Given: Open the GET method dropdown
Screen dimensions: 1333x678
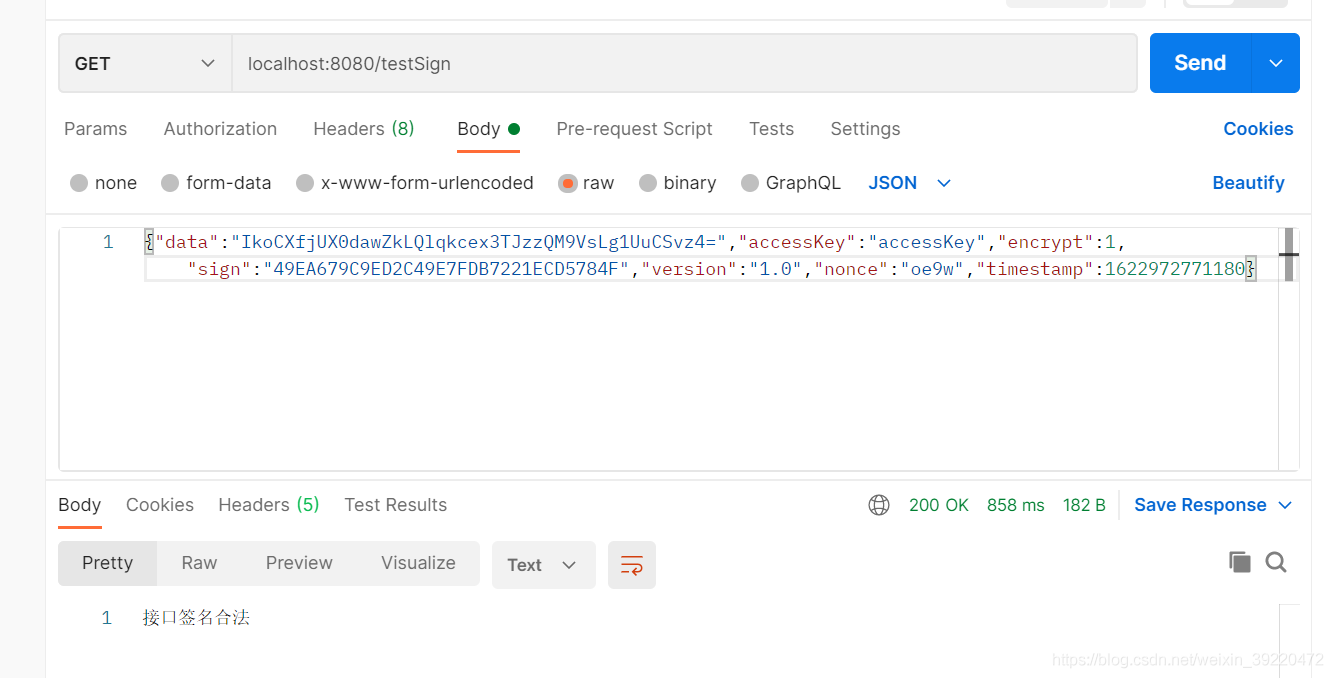Looking at the screenshot, I should tap(145, 63).
